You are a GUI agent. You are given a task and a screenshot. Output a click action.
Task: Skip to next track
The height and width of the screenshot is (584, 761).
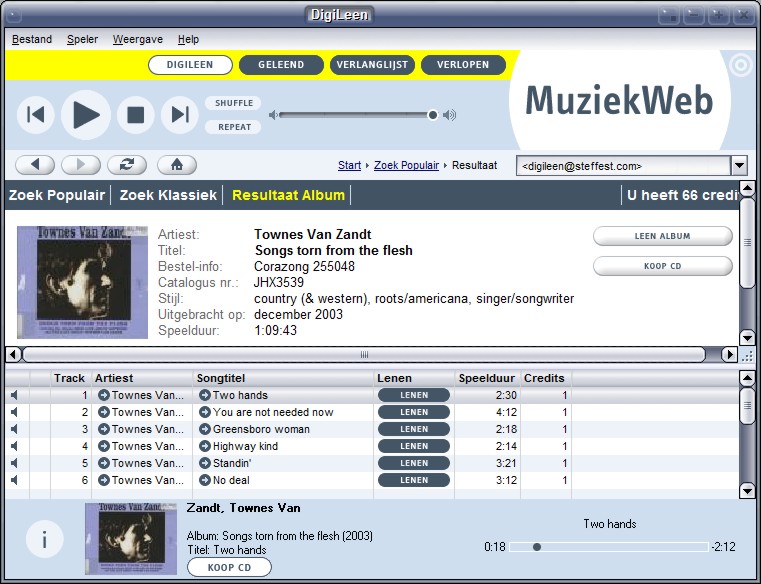click(179, 115)
